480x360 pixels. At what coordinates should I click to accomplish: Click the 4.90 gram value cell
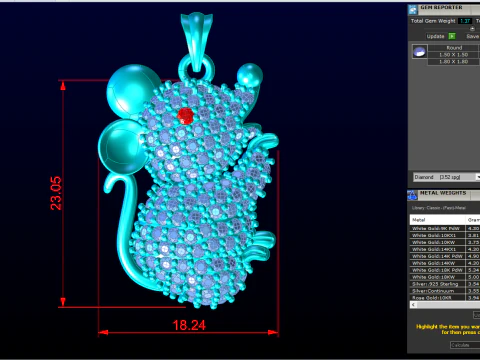pos(473,256)
